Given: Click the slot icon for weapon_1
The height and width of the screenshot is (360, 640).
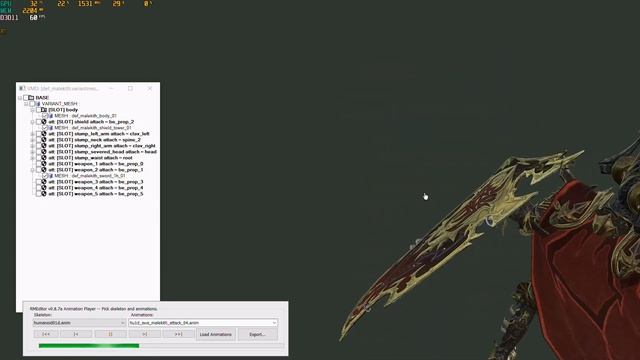Looking at the screenshot, I should tap(44, 164).
